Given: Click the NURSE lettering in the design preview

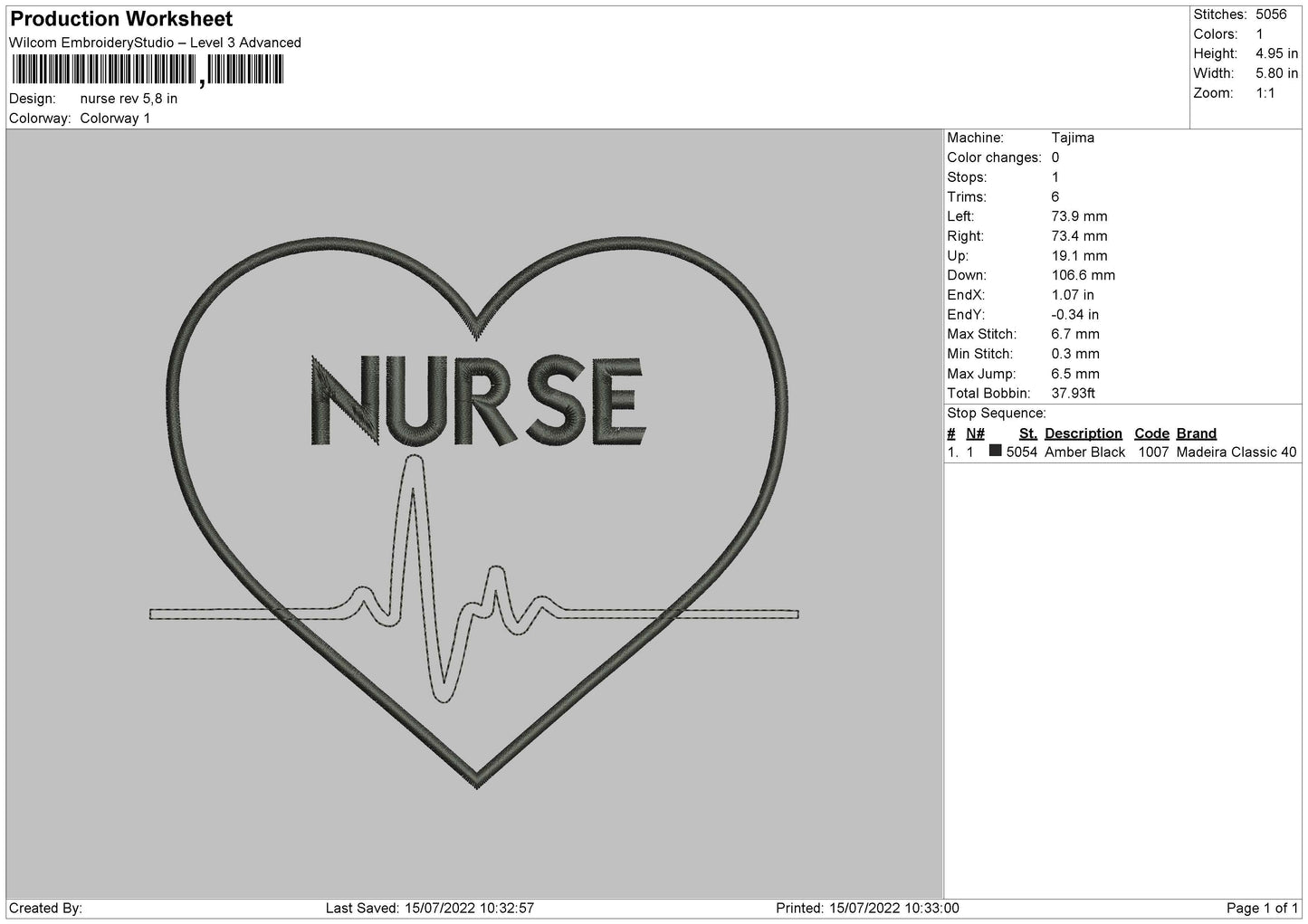Looking at the screenshot, I should 478,401.
